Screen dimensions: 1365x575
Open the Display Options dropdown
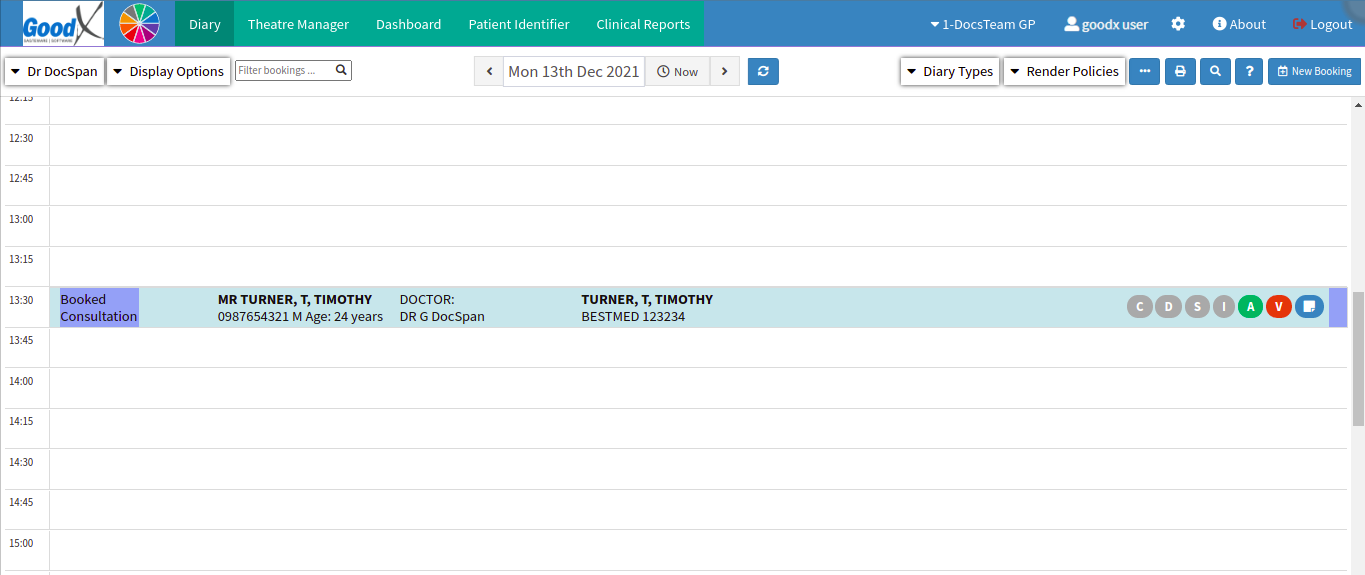(168, 71)
